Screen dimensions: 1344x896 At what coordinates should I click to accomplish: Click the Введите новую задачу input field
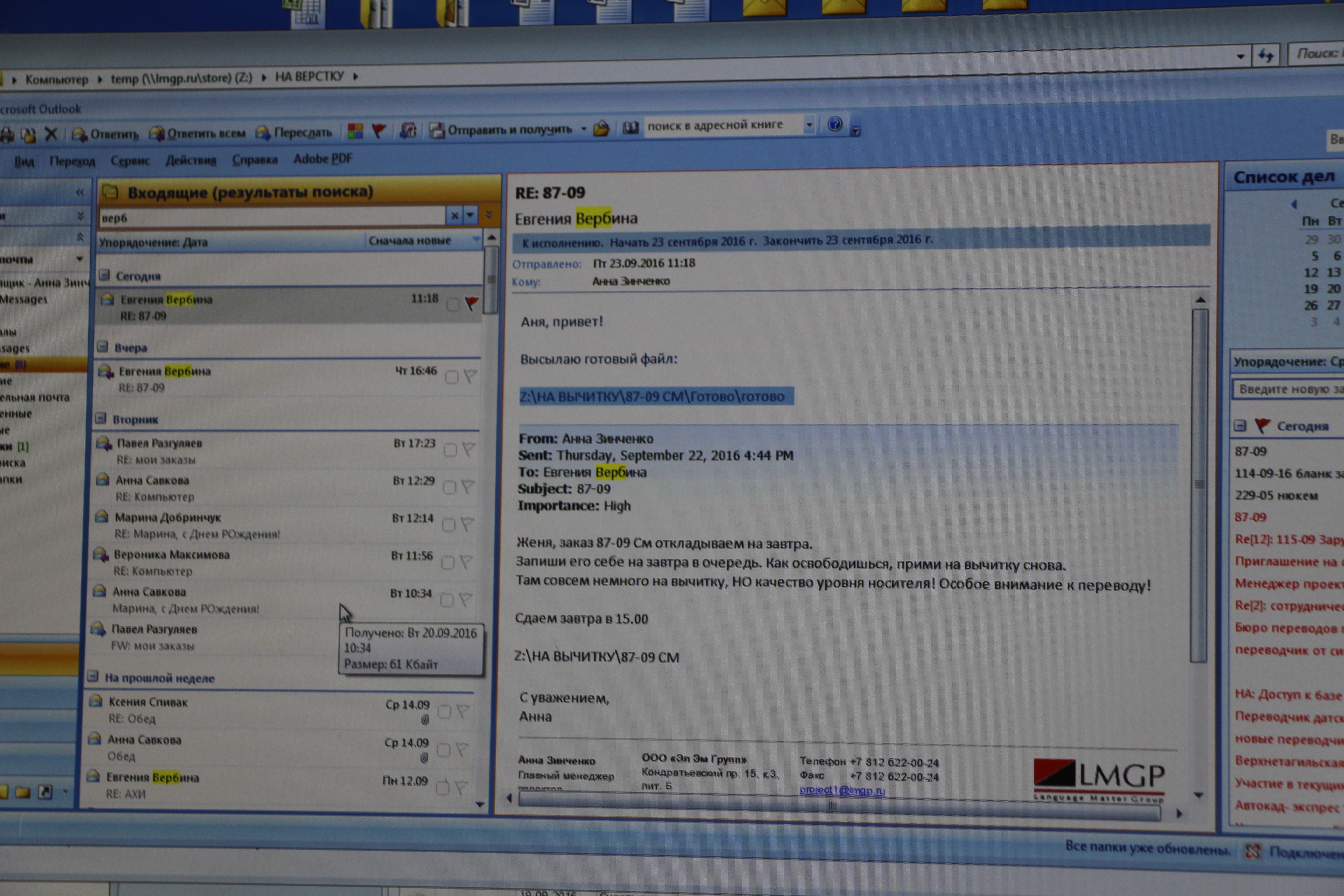point(1289,389)
